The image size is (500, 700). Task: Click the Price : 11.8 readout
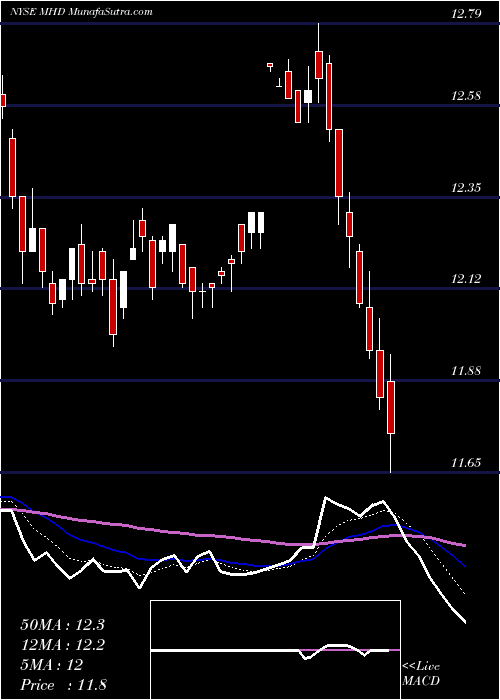tap(63, 685)
